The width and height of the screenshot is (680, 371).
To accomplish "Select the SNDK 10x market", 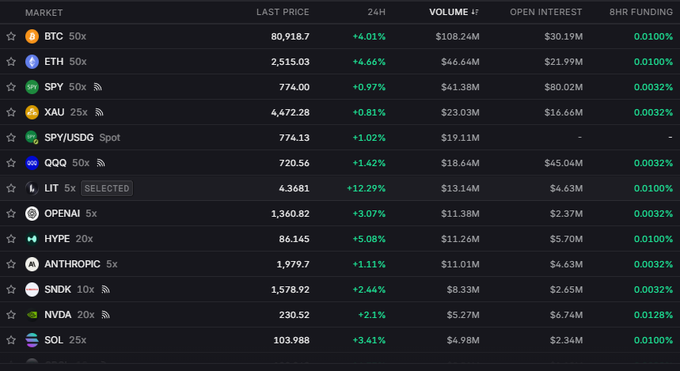I will 340,289.
